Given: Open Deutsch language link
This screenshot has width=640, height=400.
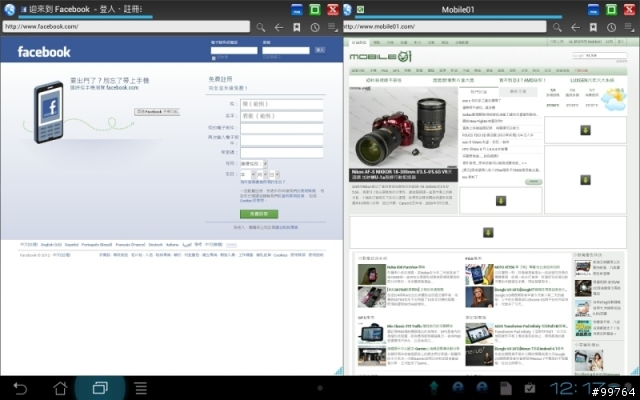Looking at the screenshot, I should [x=156, y=244].
